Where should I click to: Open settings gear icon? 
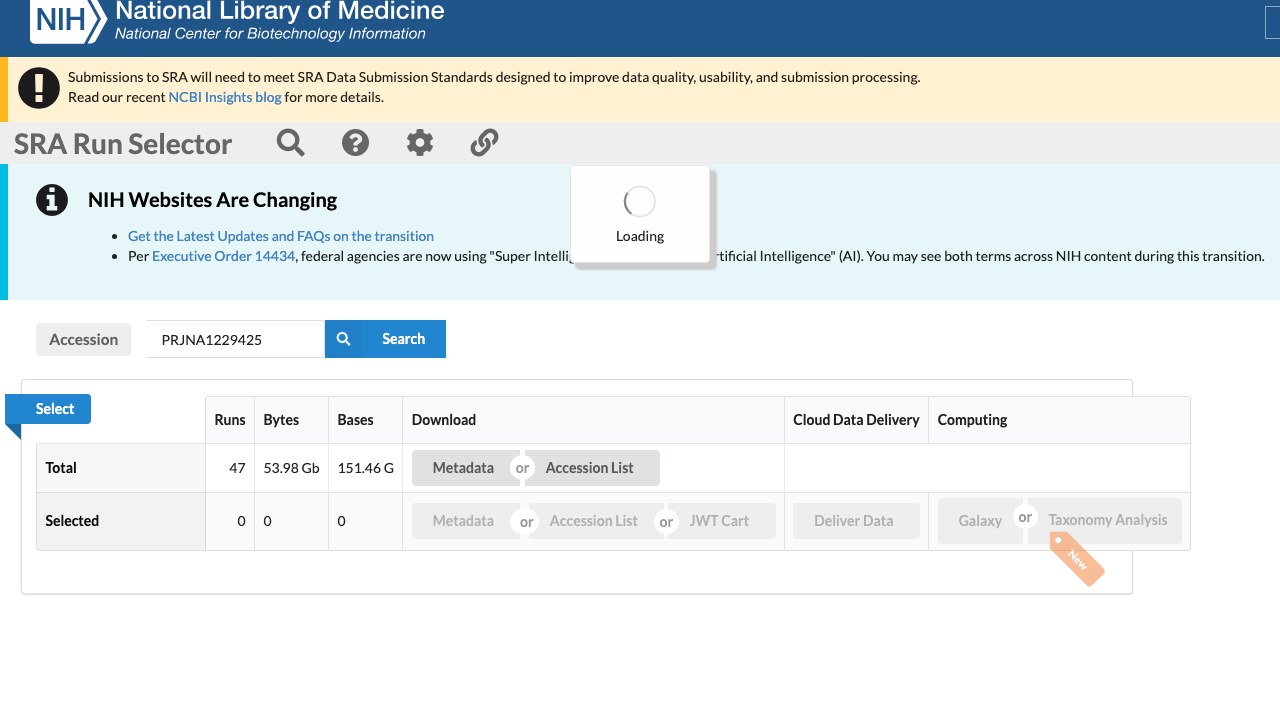420,143
